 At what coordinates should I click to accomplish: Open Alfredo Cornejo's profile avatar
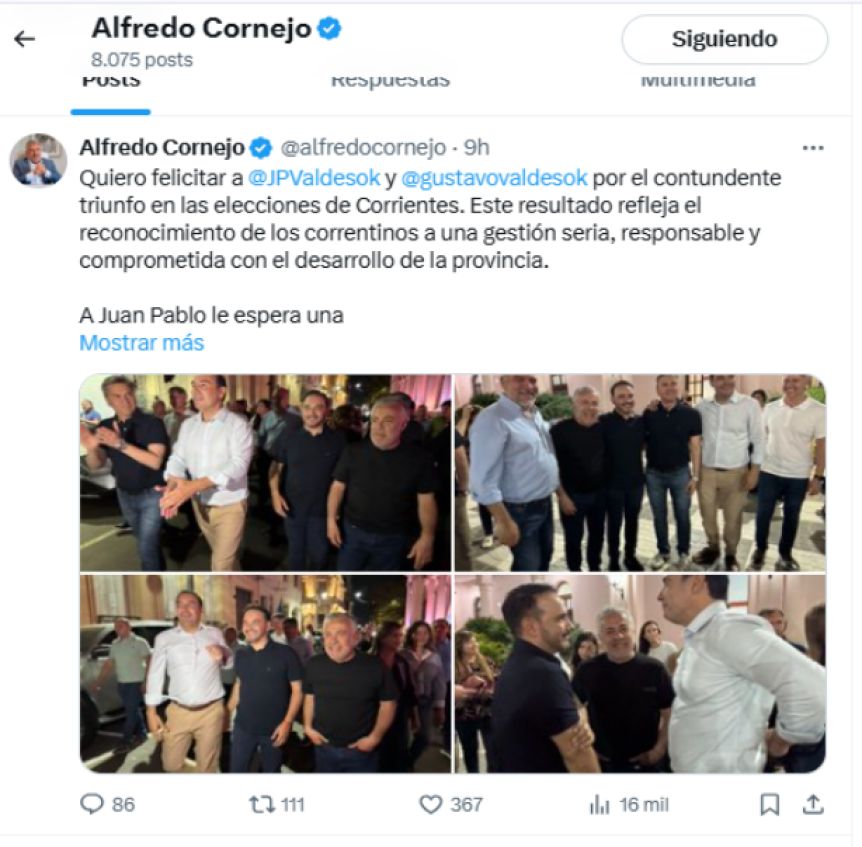pos(38,160)
